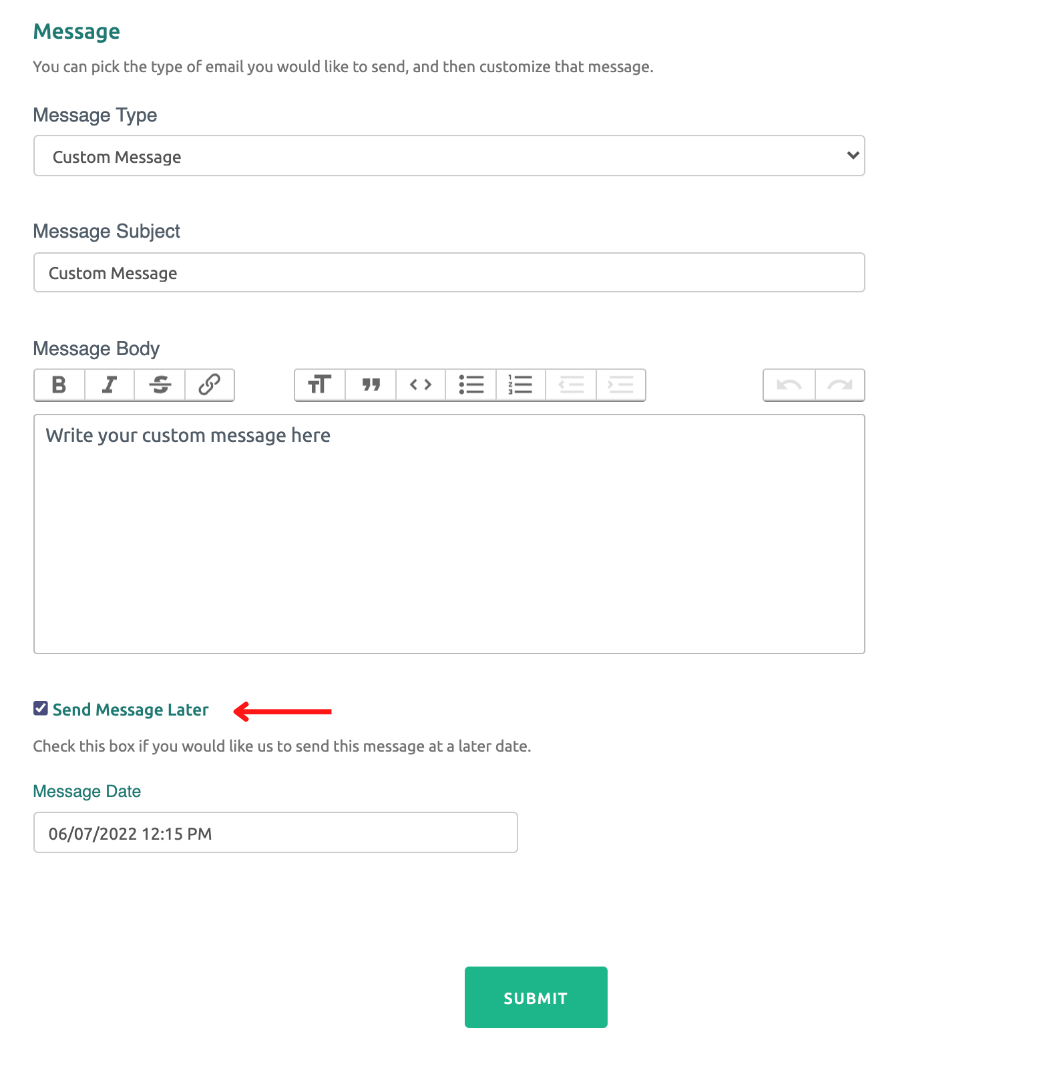Apply bold formatting in message editor
Screen dimensions: 1063x1080
pos(59,384)
